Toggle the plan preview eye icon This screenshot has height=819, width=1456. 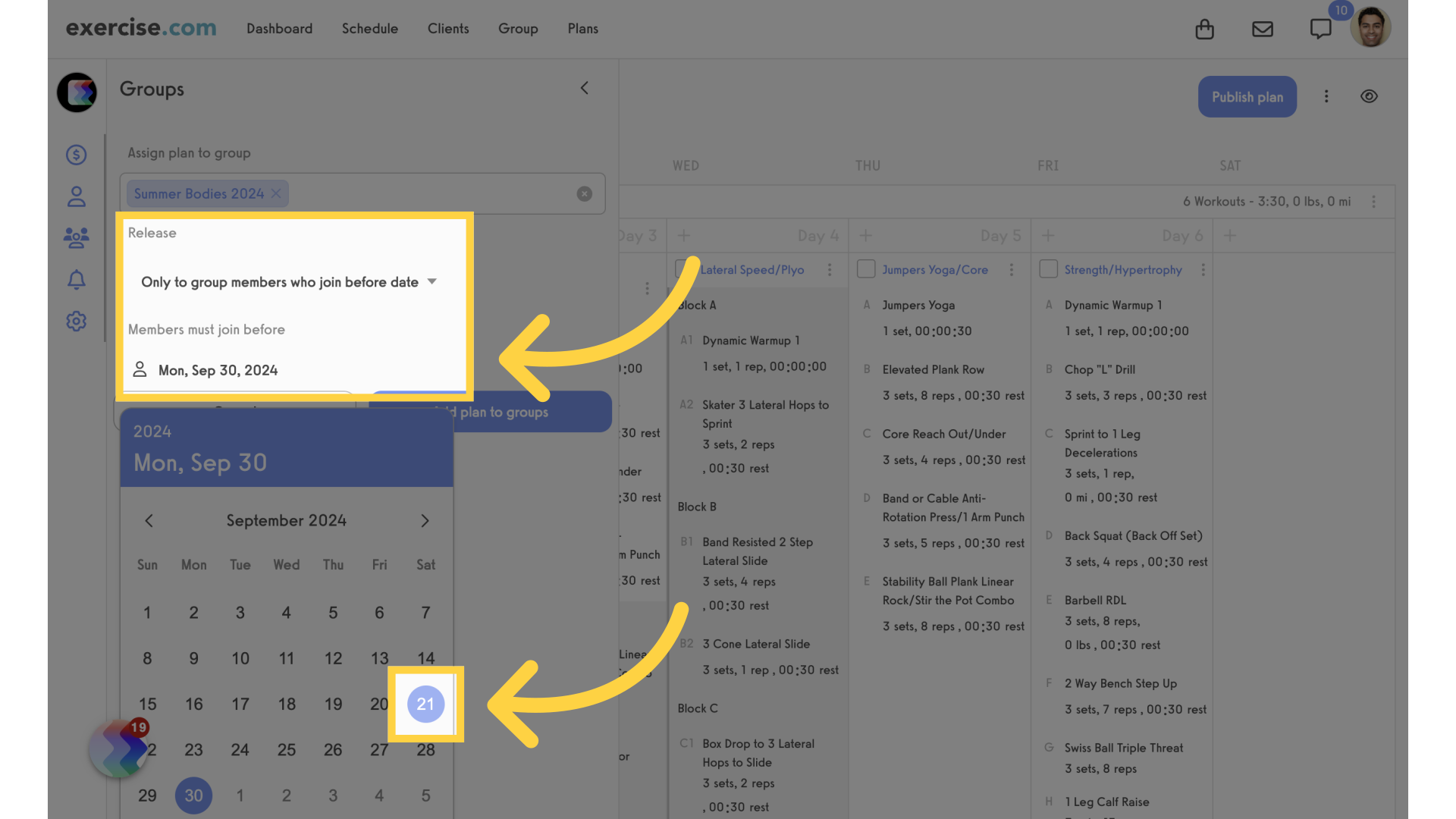pos(1369,96)
